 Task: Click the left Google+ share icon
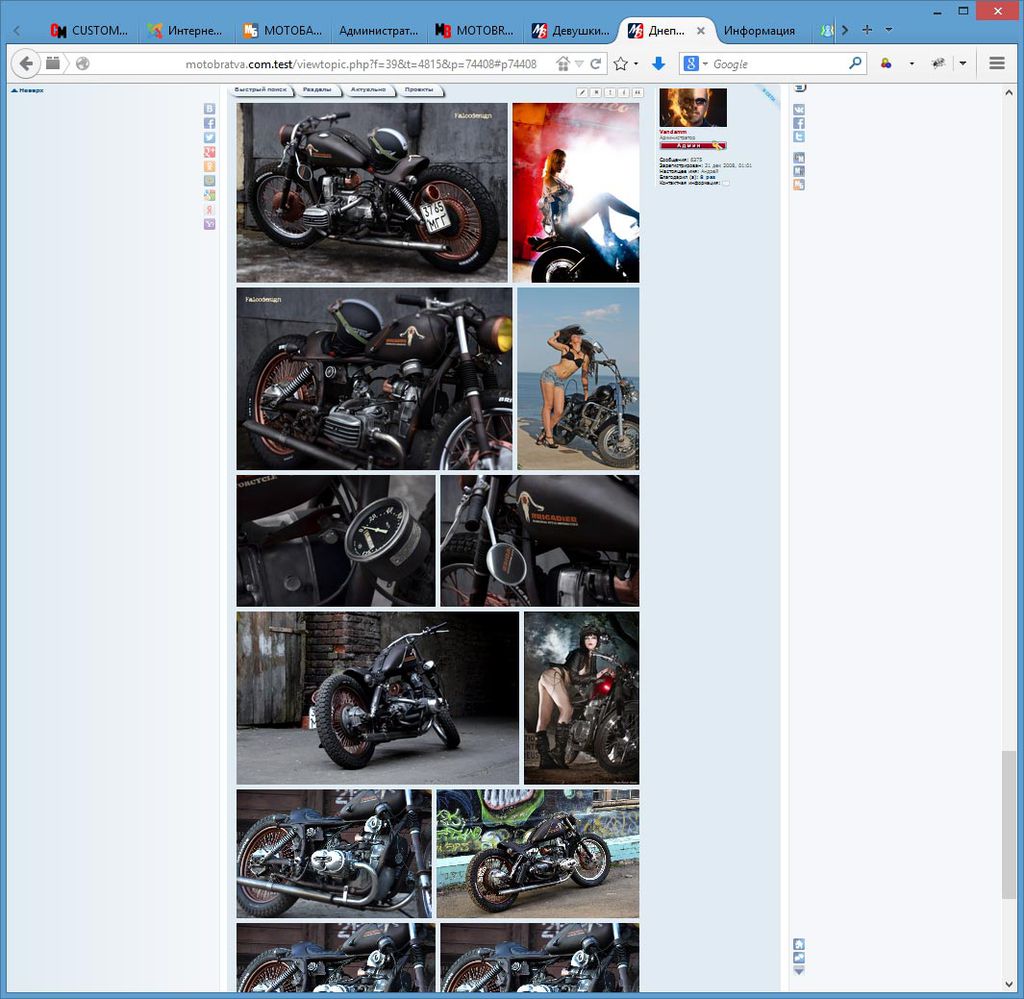(x=210, y=152)
